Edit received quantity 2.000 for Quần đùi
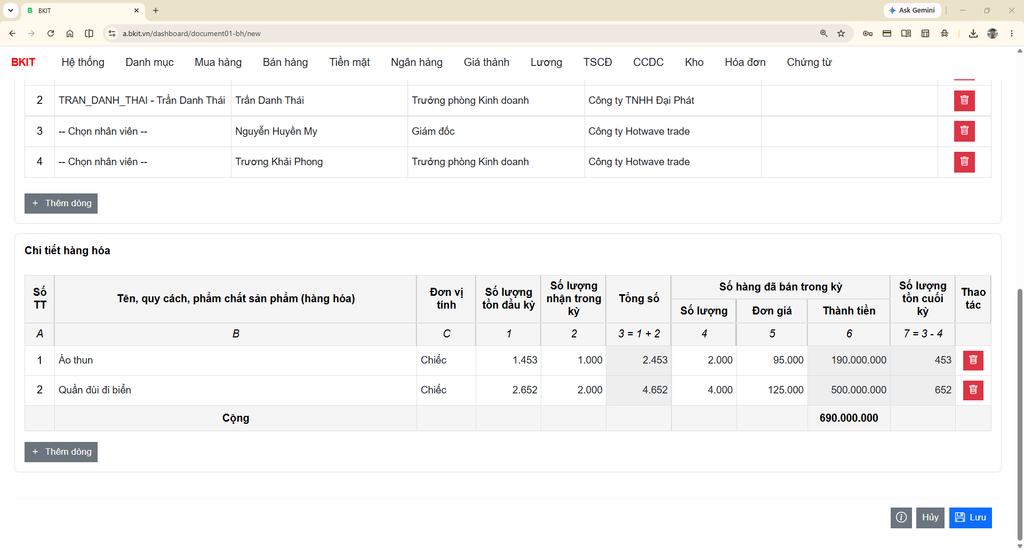Screen dimensions: 1024x550 click(573, 390)
